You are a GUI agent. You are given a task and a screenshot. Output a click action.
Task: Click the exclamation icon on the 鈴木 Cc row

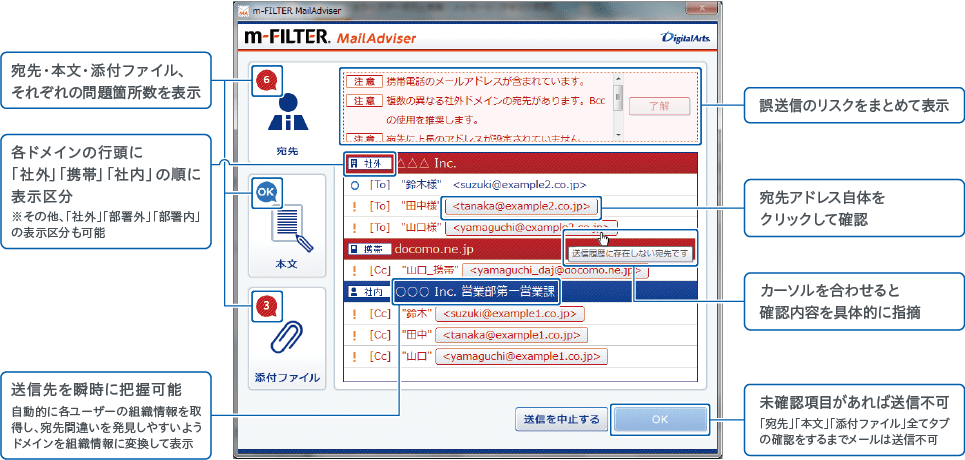[354, 313]
